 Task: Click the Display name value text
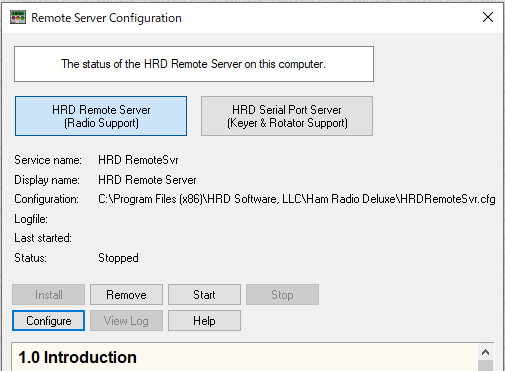click(147, 180)
